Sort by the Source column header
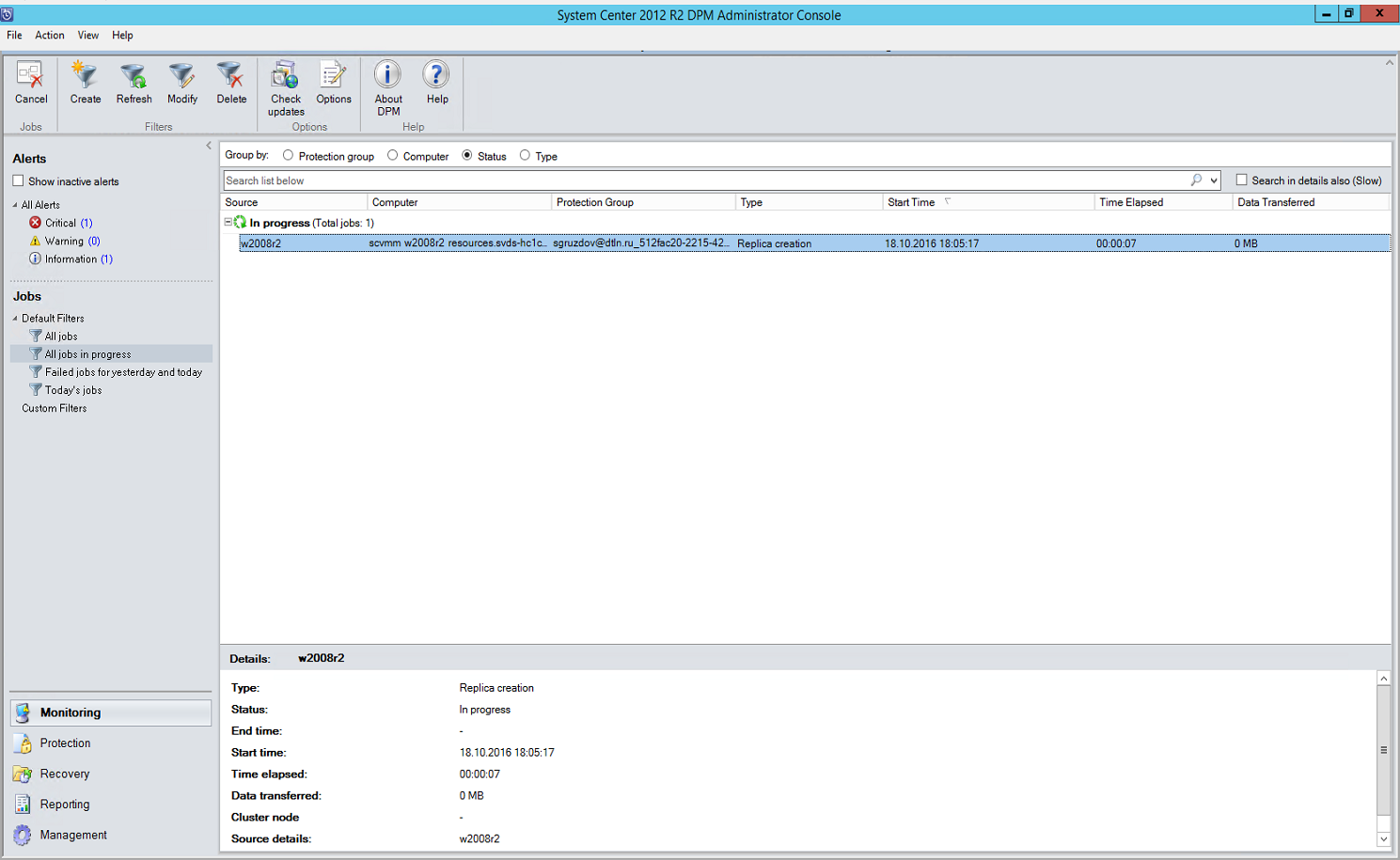The image size is (1400, 860). pos(293,202)
